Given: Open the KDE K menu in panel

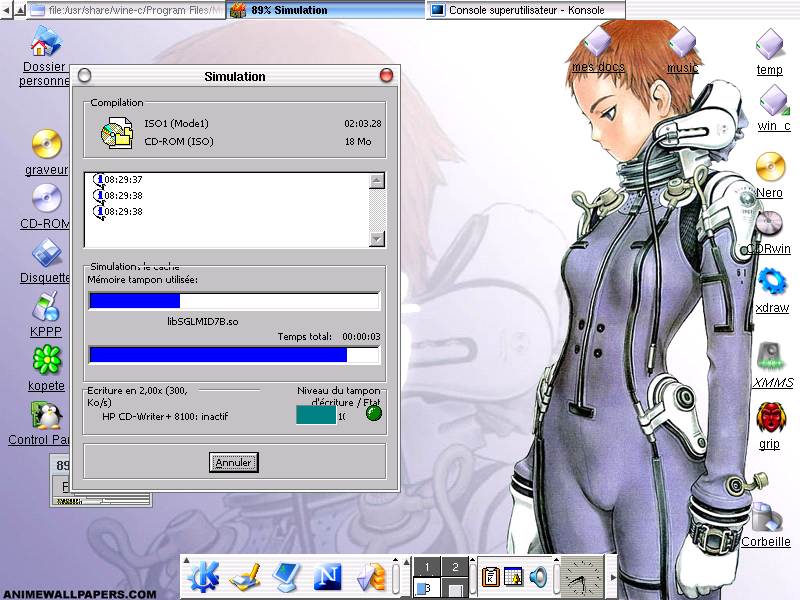Looking at the screenshot, I should (x=203, y=577).
